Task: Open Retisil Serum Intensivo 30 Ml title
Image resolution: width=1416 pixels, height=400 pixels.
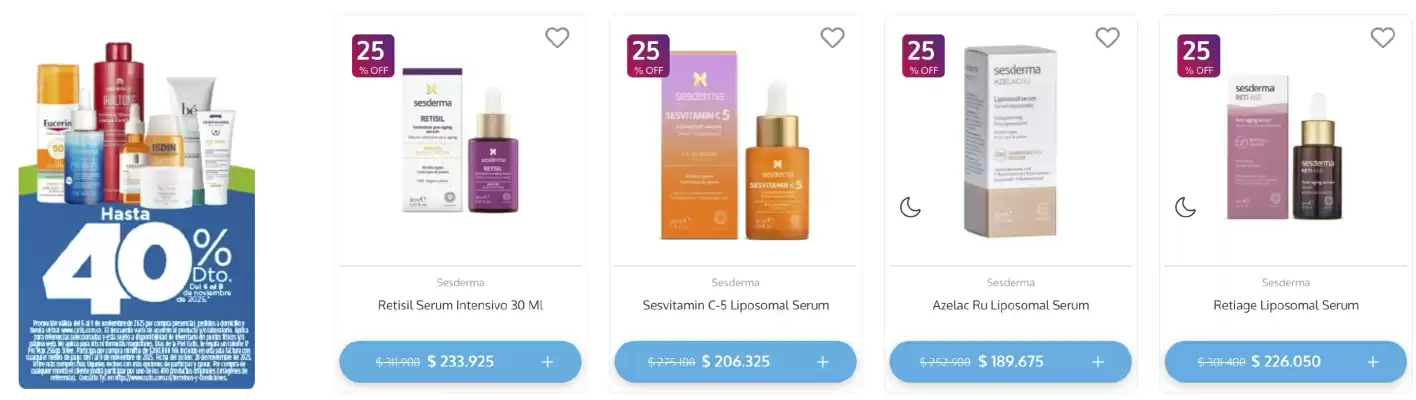Action: 460,305
